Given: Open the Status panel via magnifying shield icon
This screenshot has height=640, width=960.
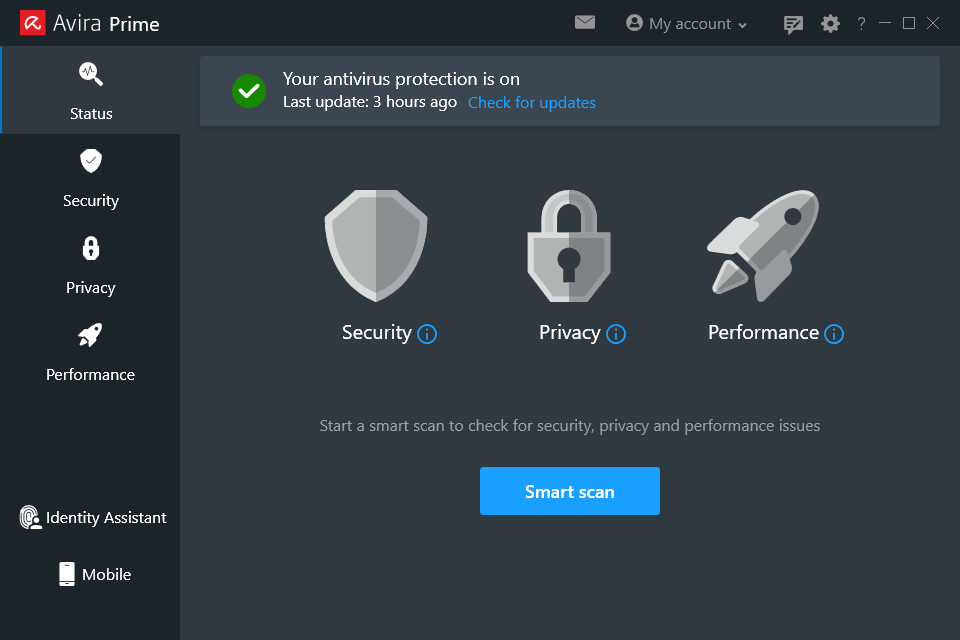Looking at the screenshot, I should tap(90, 73).
